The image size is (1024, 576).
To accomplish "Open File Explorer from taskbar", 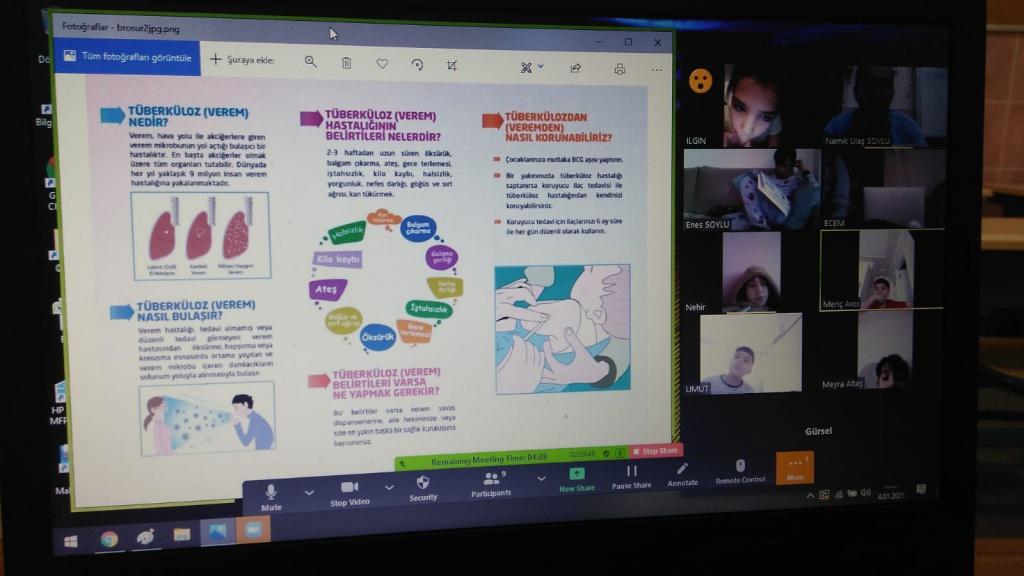I will [x=182, y=535].
